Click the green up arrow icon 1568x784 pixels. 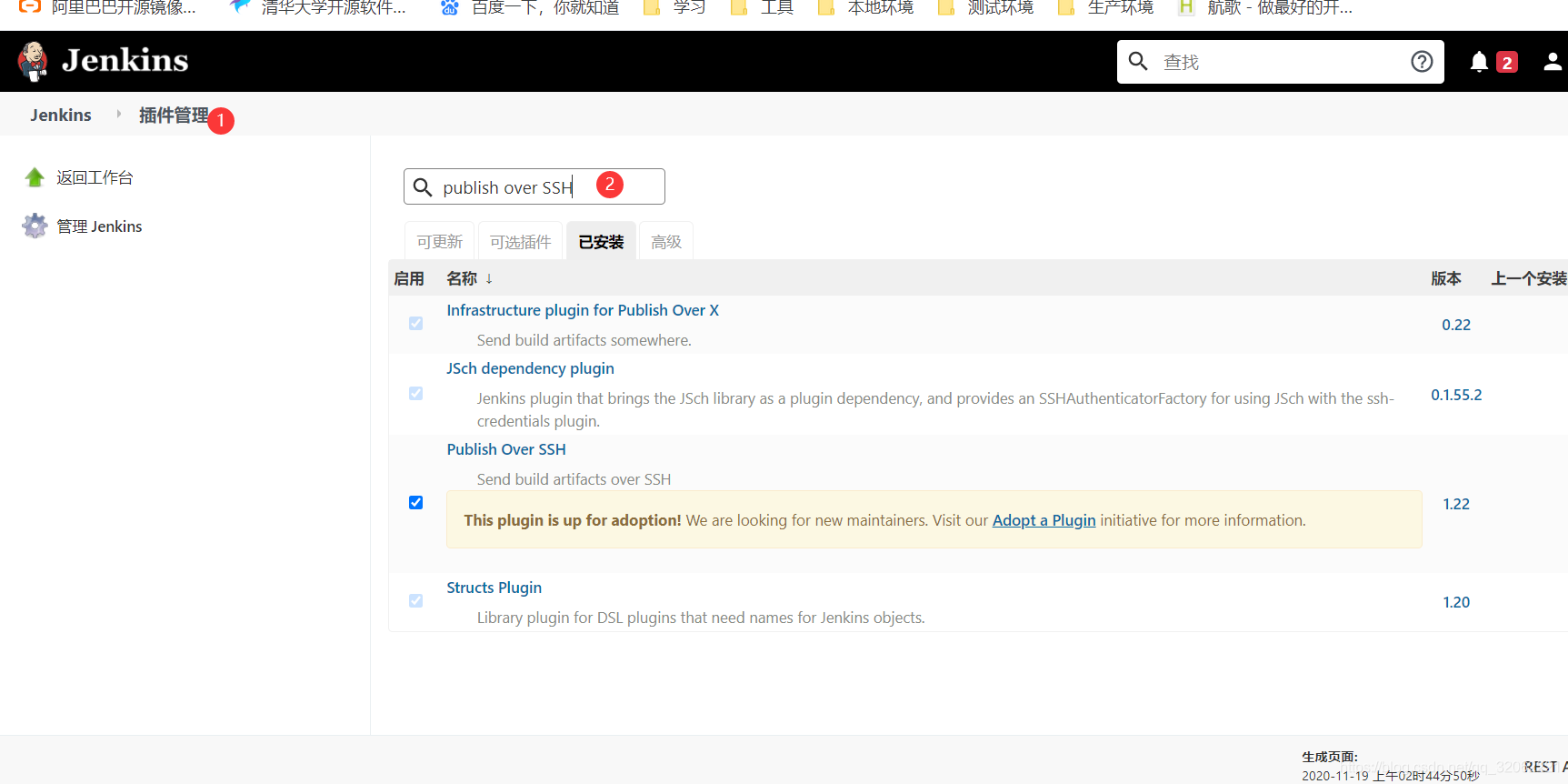click(x=35, y=177)
